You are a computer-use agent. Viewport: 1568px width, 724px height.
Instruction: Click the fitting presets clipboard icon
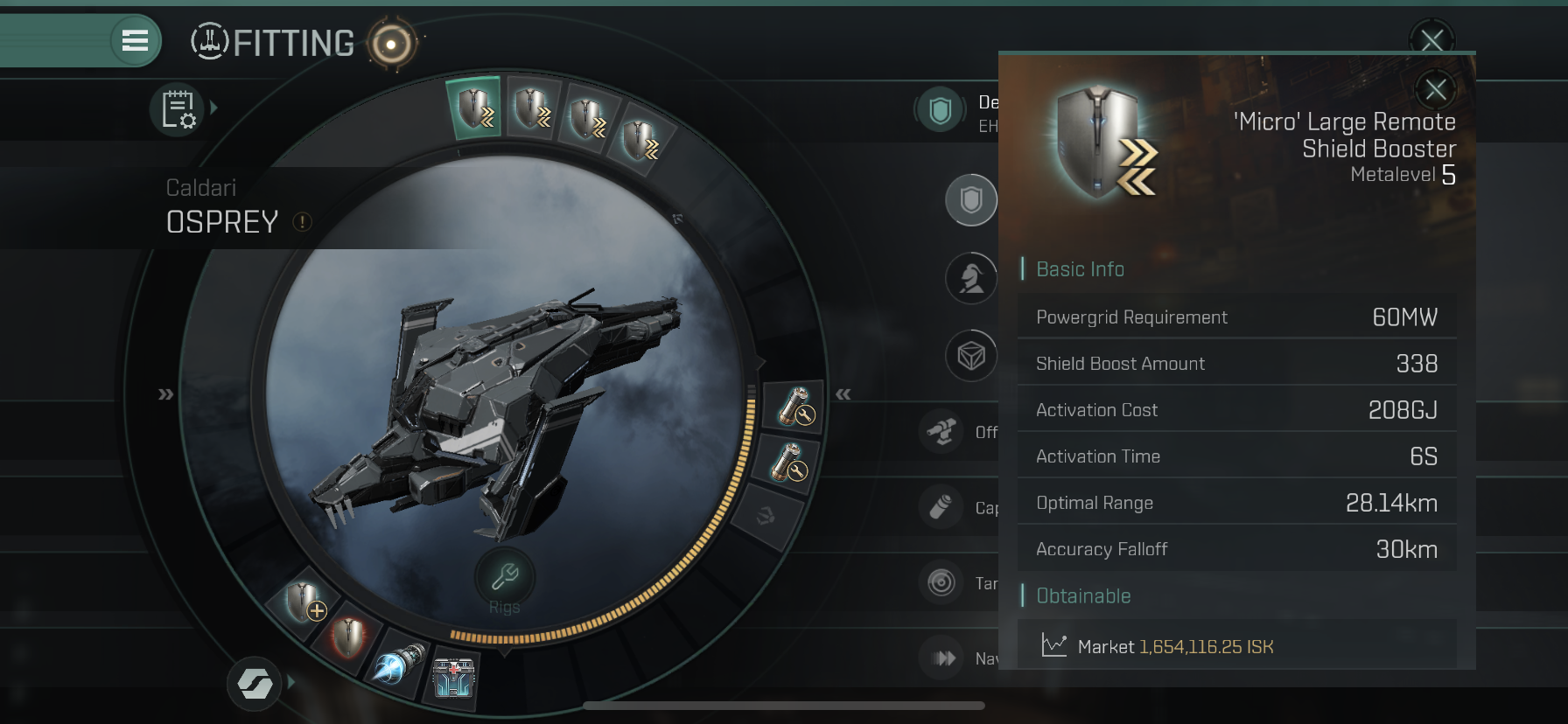(x=177, y=109)
